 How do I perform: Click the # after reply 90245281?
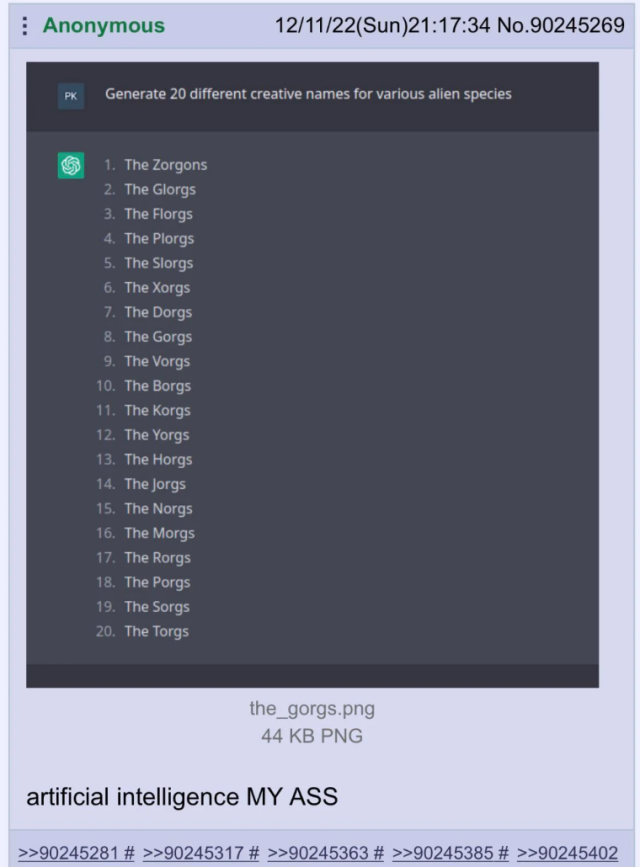point(128,853)
